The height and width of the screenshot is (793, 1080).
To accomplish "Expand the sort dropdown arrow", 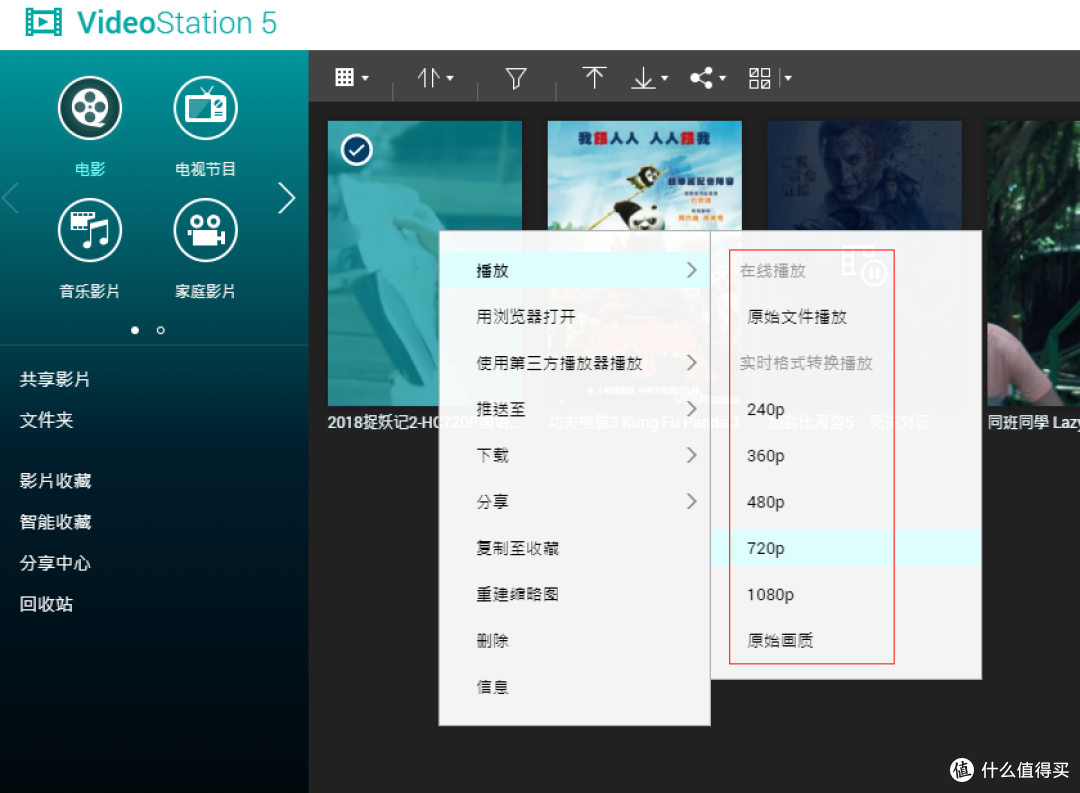I will coord(450,79).
